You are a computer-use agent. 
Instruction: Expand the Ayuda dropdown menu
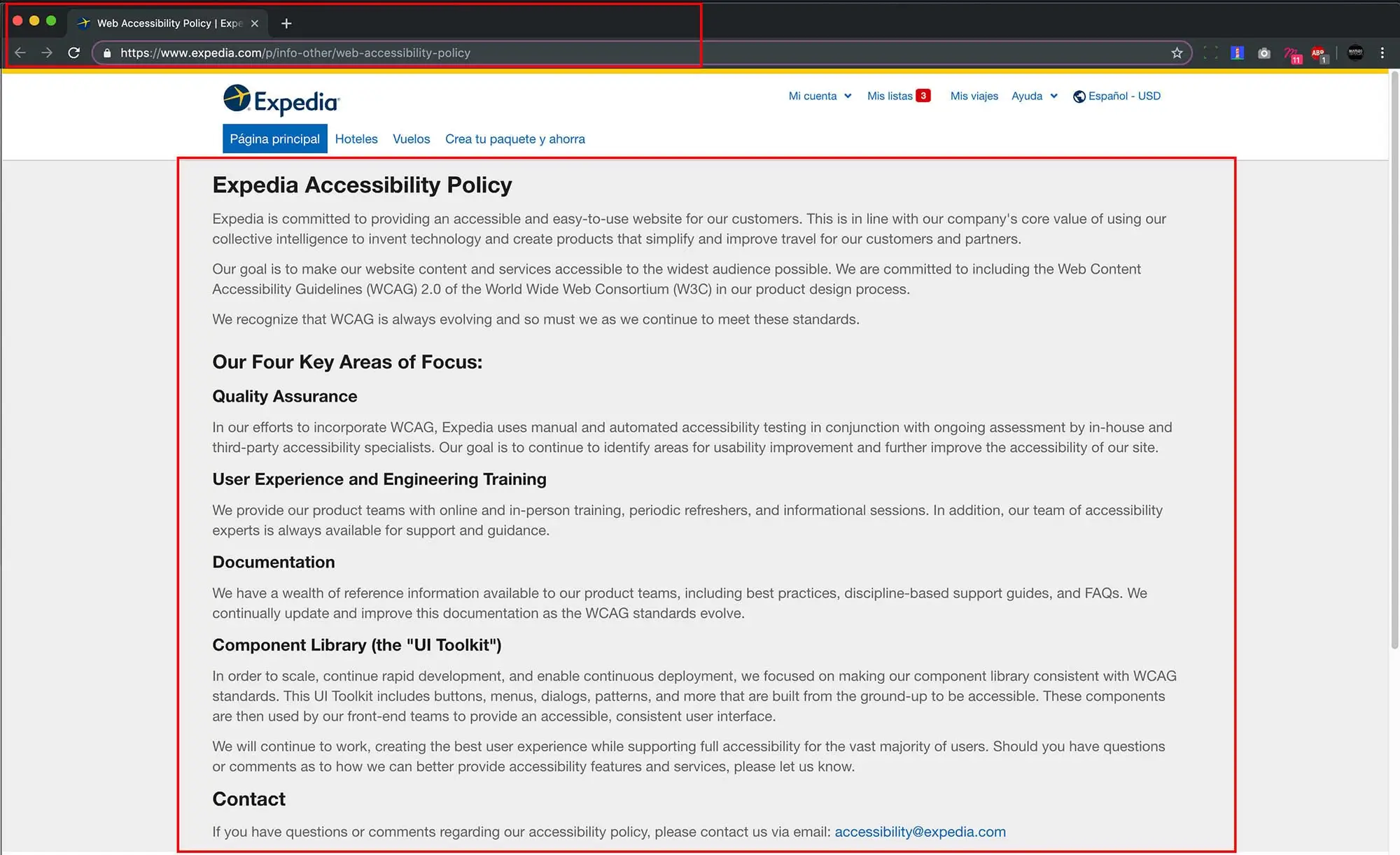tap(1034, 97)
